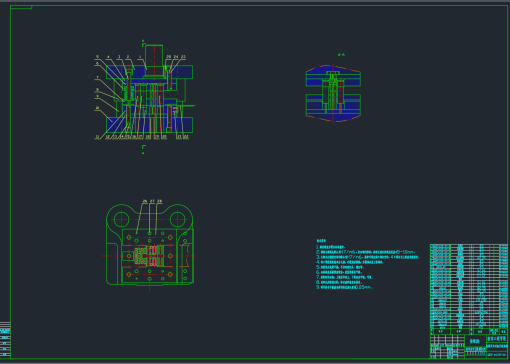
Task: Select the A-A section view drawing
Action: point(333,93)
